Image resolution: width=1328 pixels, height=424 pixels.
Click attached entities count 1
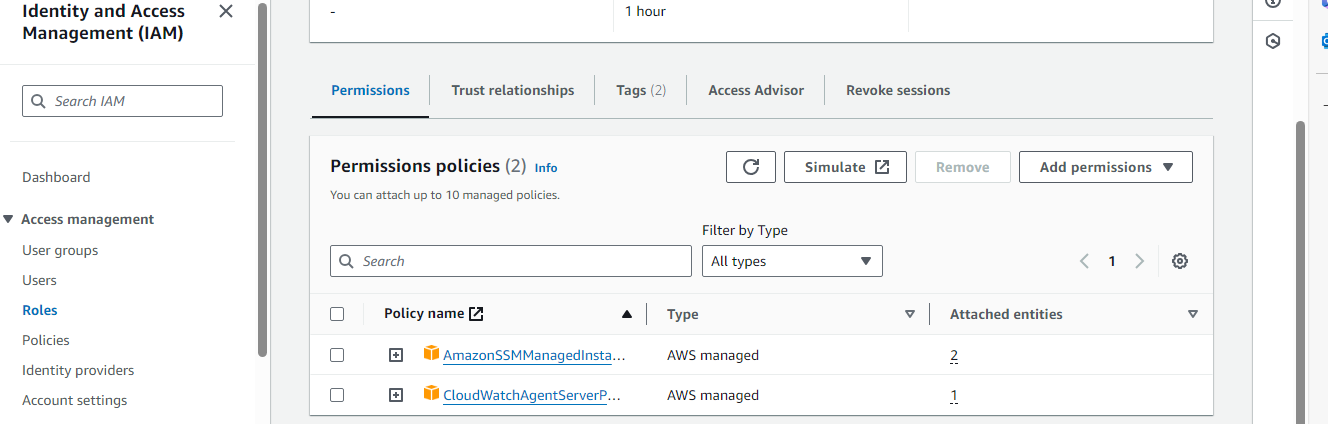pos(954,395)
